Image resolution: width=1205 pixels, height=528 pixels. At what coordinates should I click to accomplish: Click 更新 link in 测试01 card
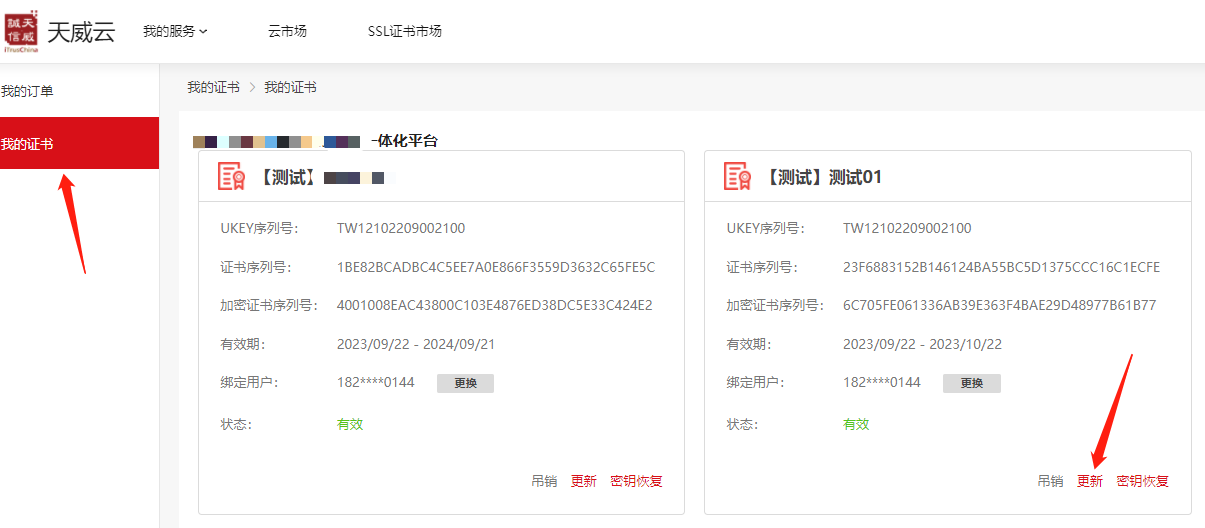coord(1089,481)
